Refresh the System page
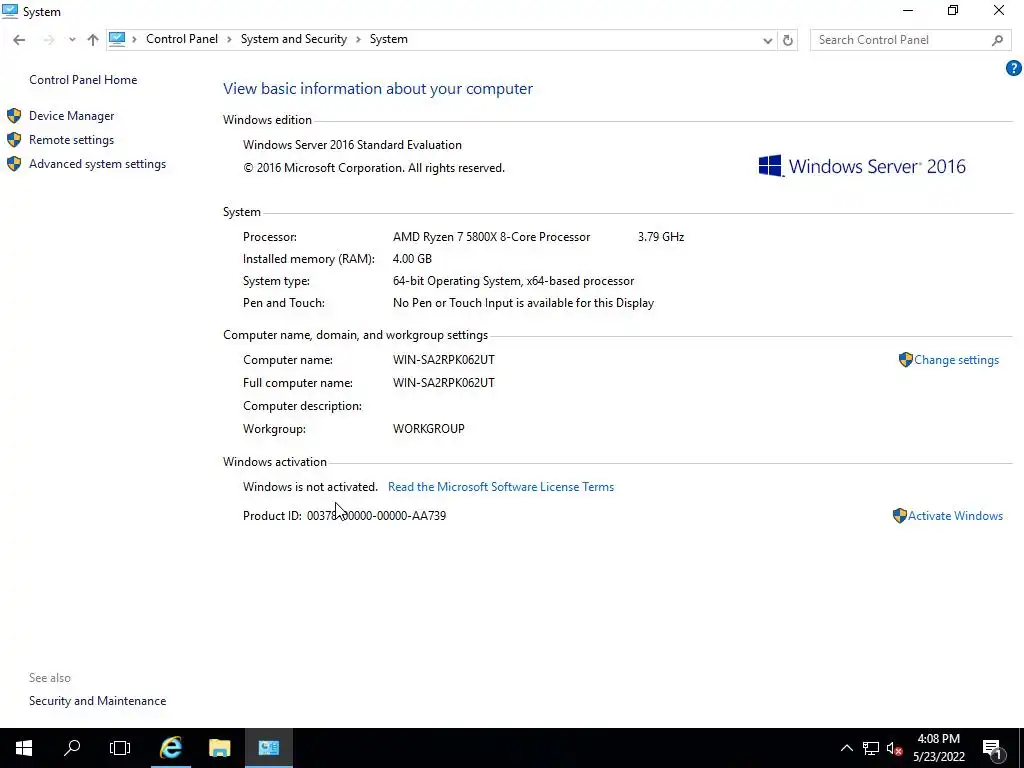The image size is (1024, 768). (788, 40)
